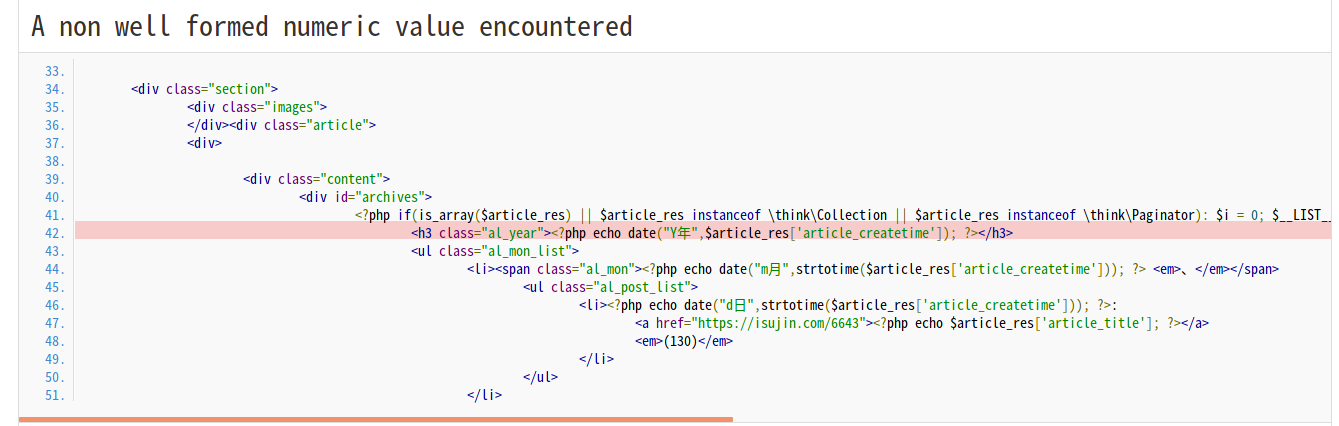The width and height of the screenshot is (1339, 426).
Task: Click the div class section line
Action: (x=205, y=89)
